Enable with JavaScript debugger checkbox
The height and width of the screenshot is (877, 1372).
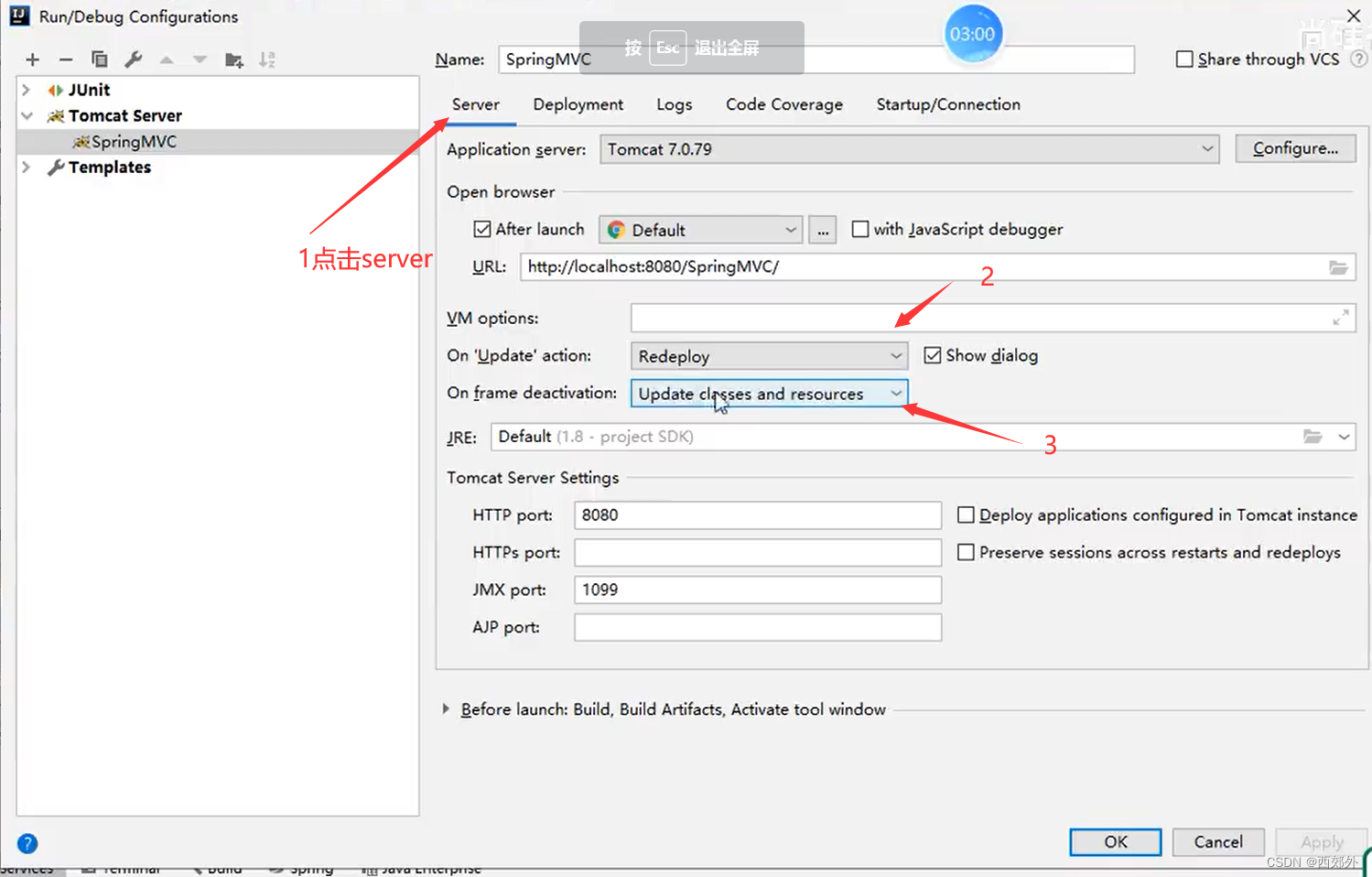point(860,229)
